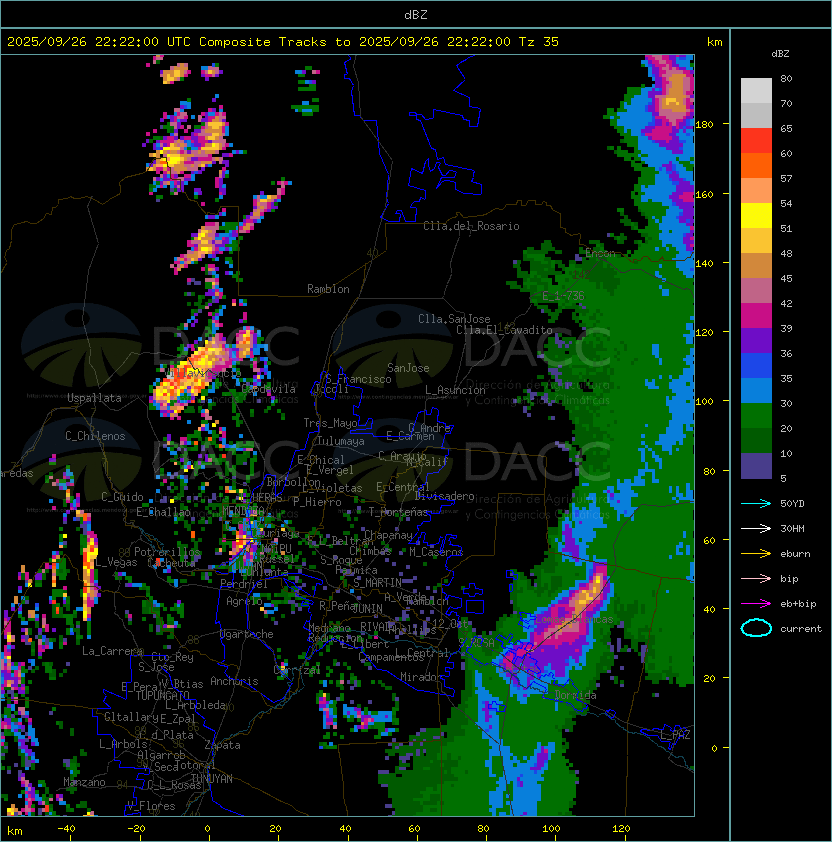832x842 pixels.
Task: Click the 'L_PAZ' map label
Action: tap(675, 735)
